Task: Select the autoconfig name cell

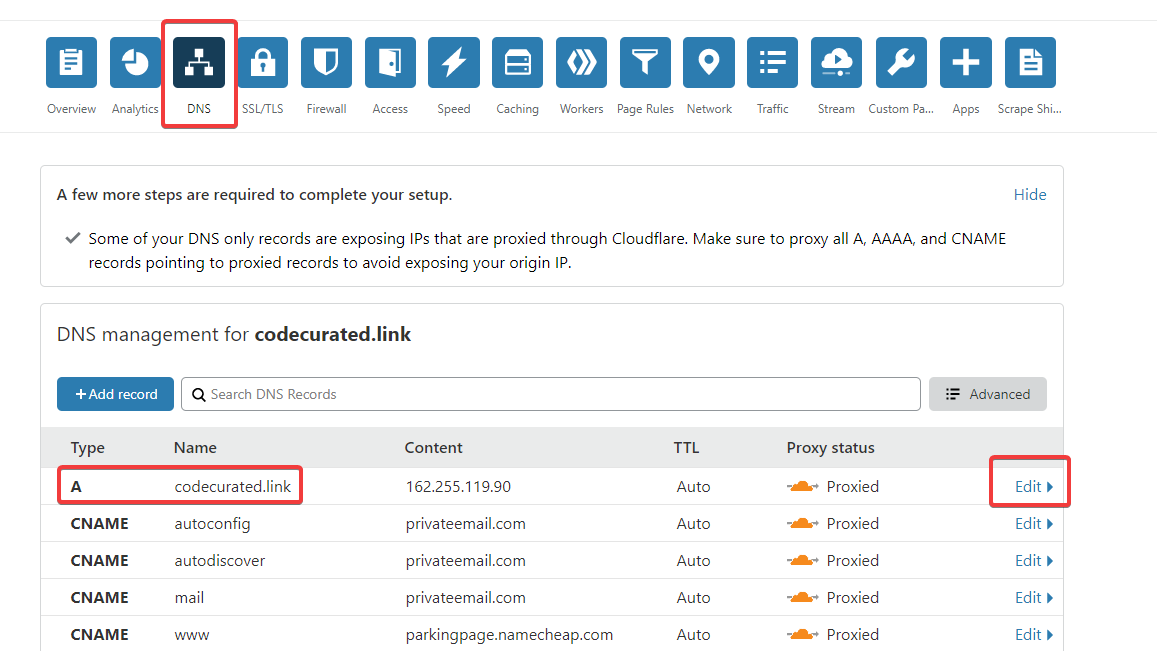Action: [x=213, y=523]
